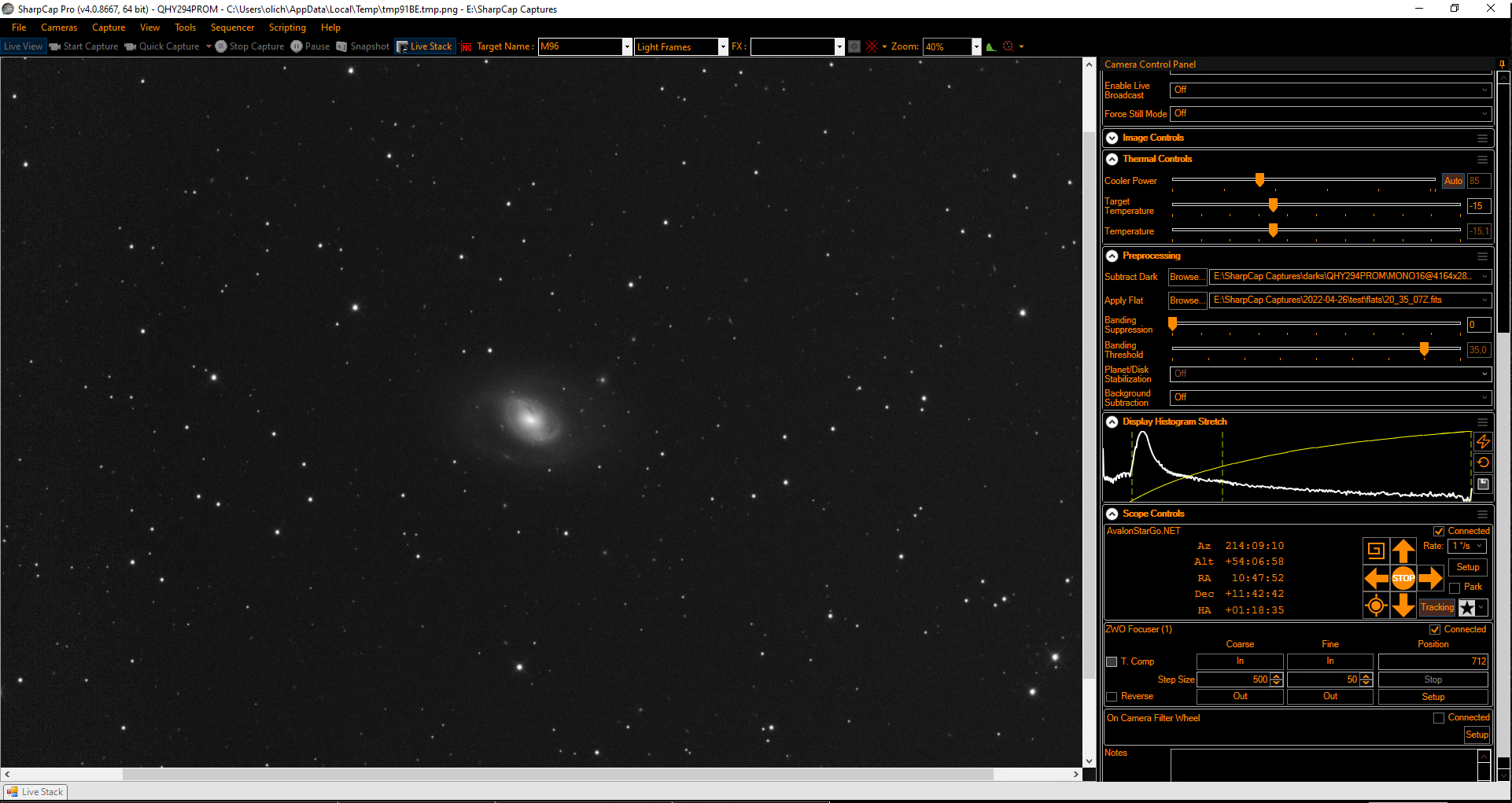Open the Image Controls panel menu icon

point(1482,138)
